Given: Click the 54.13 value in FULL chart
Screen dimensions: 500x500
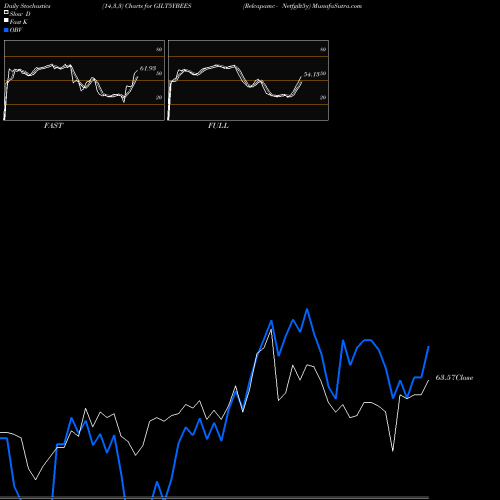Looking at the screenshot, I should [312, 74].
